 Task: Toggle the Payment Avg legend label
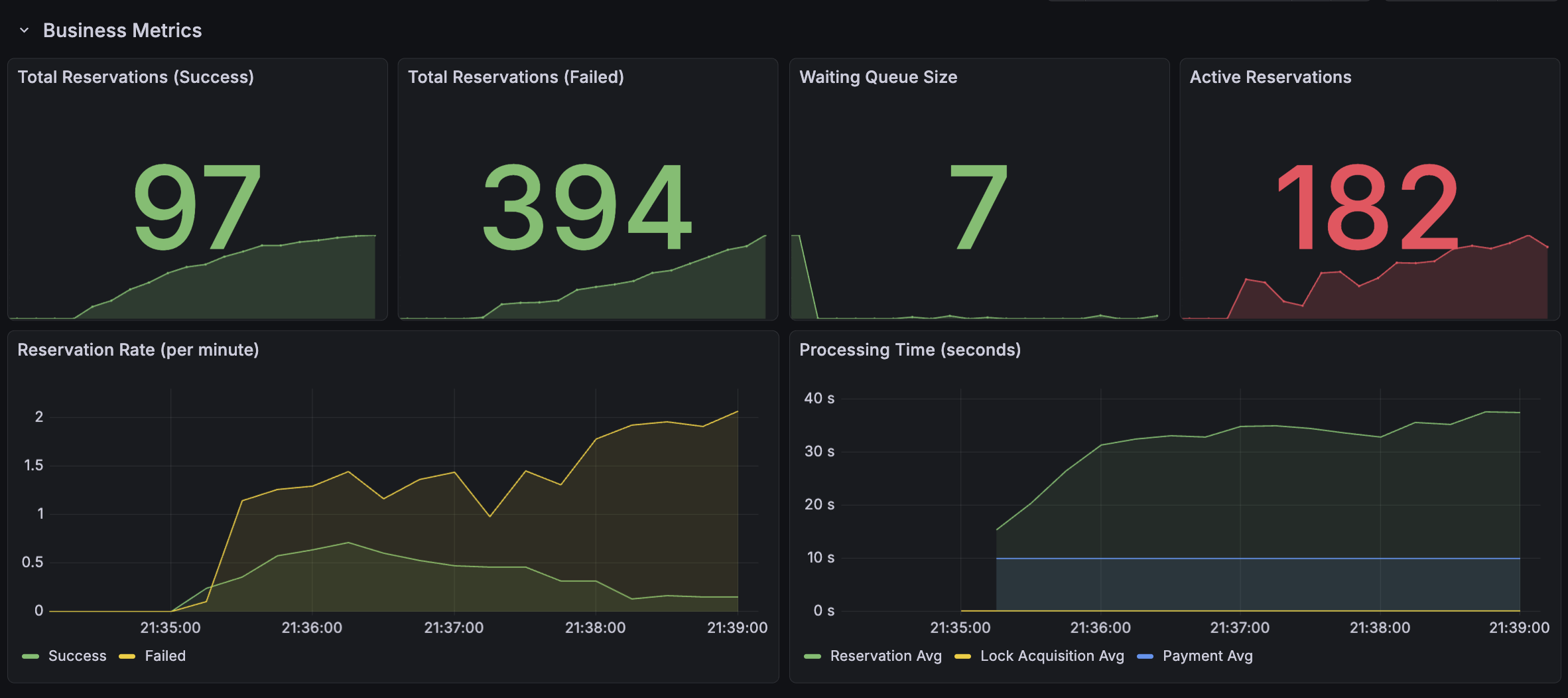(x=1207, y=656)
